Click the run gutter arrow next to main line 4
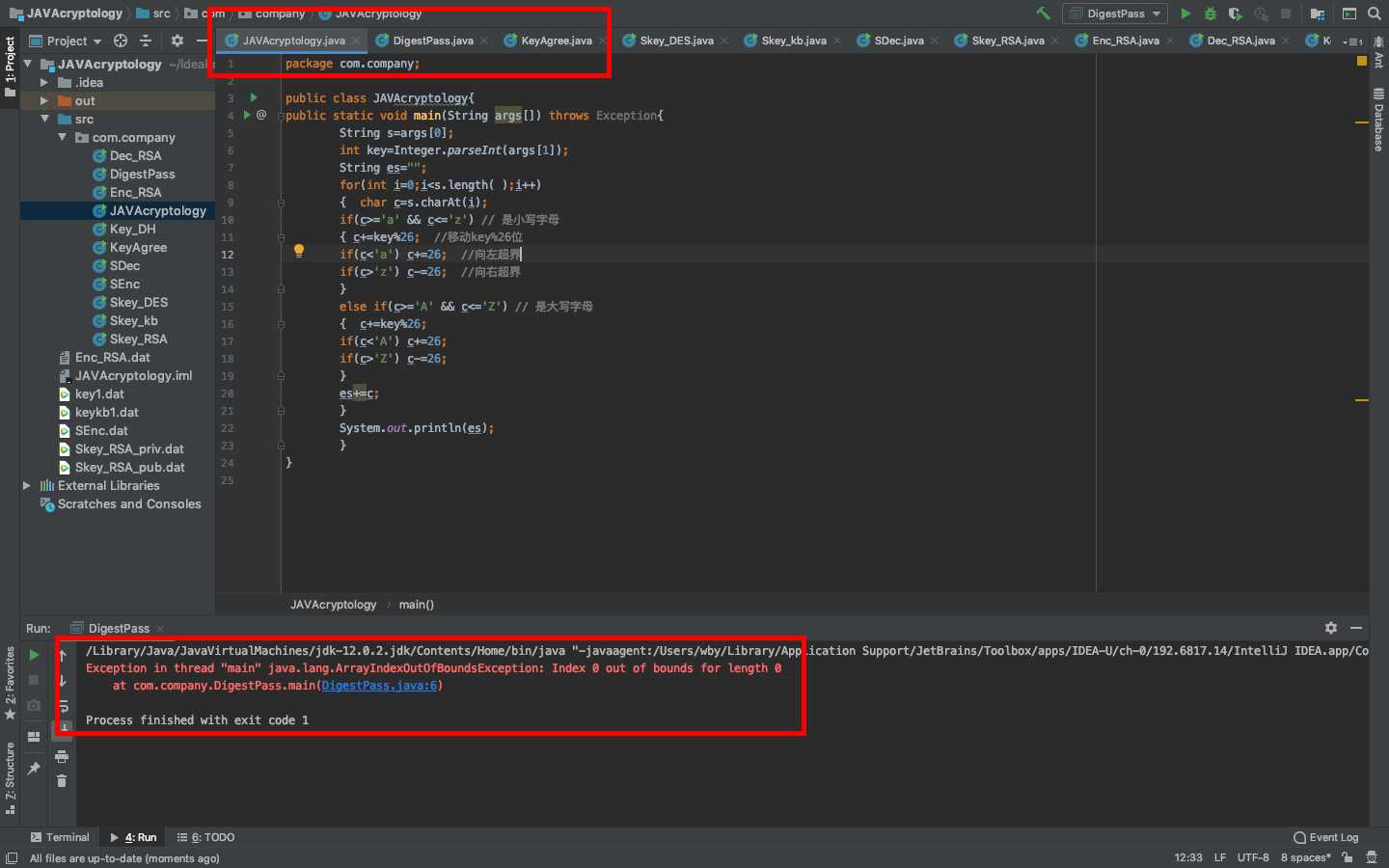Image resolution: width=1389 pixels, height=868 pixels. (247, 115)
